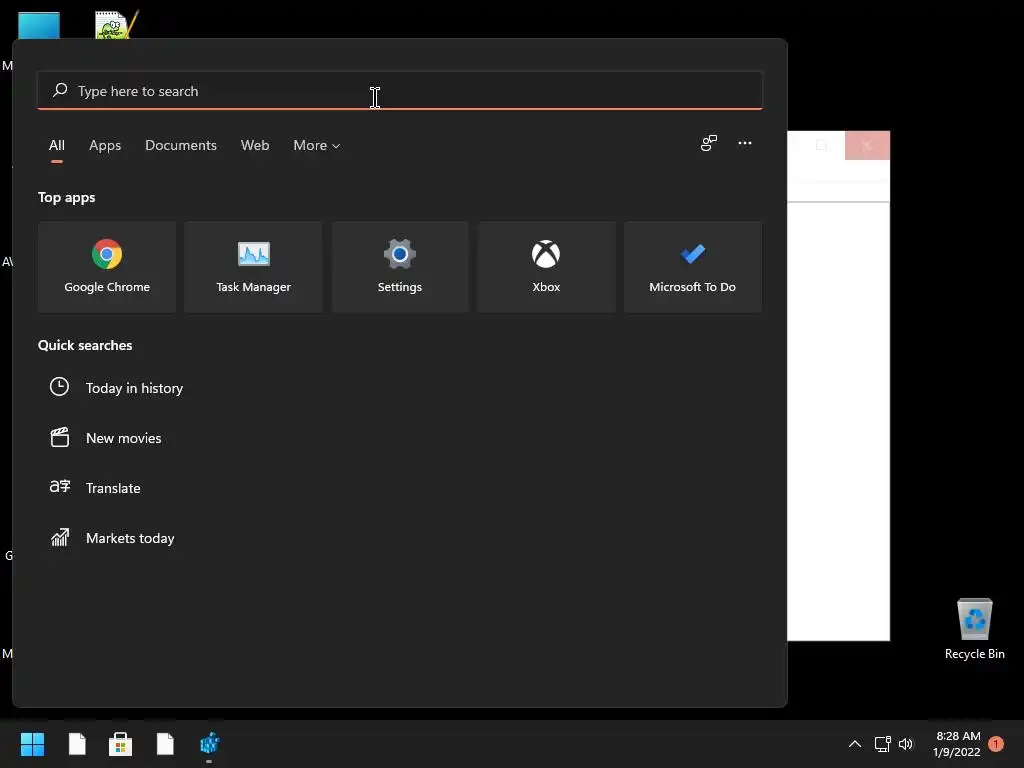1024x768 pixels.
Task: Open search feedback/account icon in search panel
Action: coord(709,143)
